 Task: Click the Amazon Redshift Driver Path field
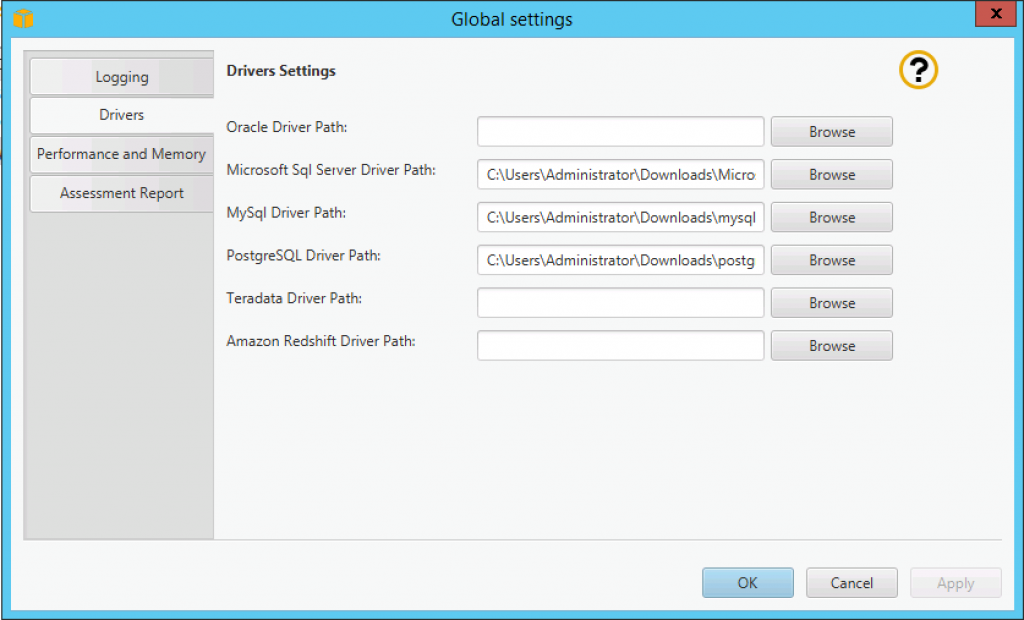(620, 345)
